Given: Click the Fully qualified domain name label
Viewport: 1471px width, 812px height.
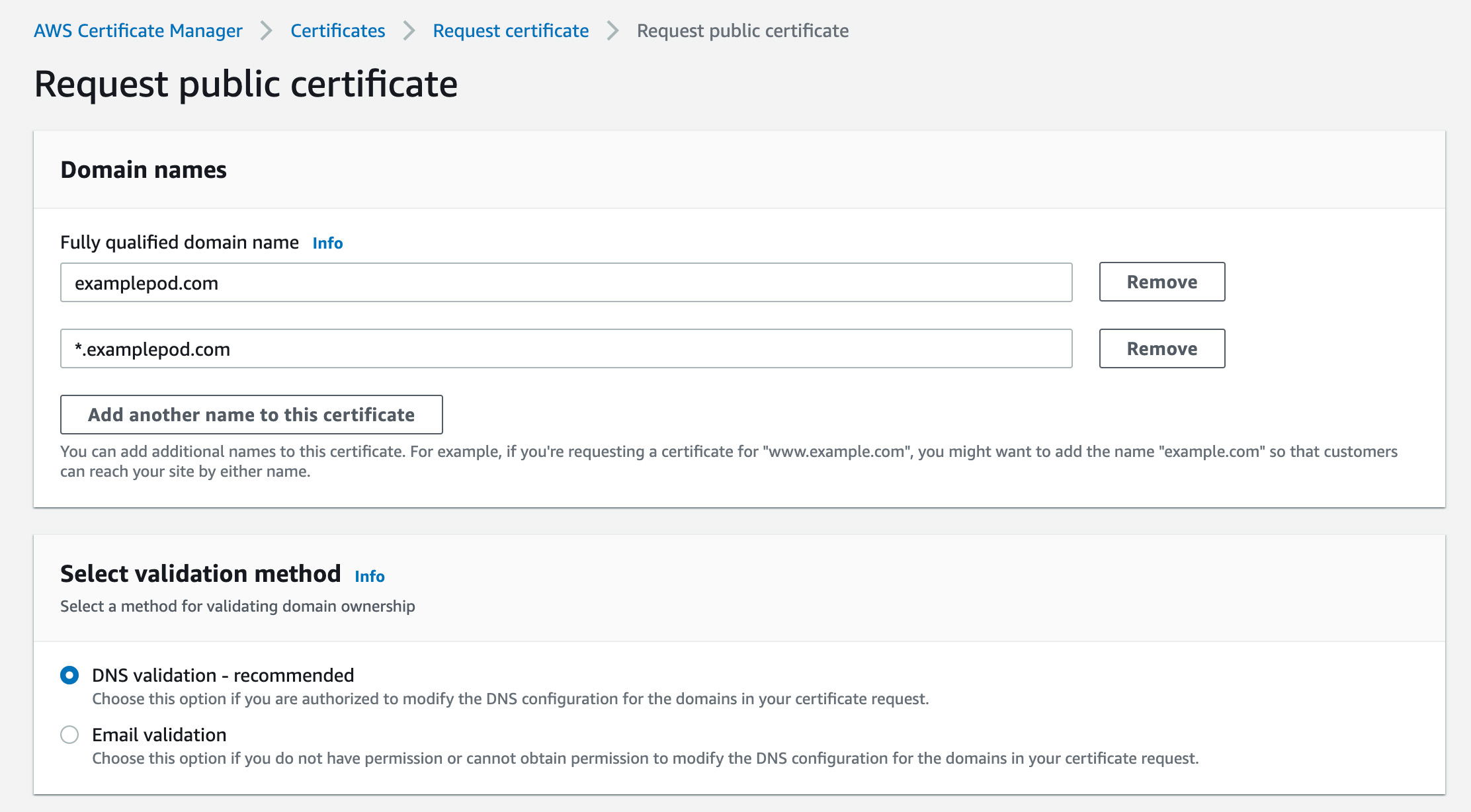Looking at the screenshot, I should [x=179, y=242].
